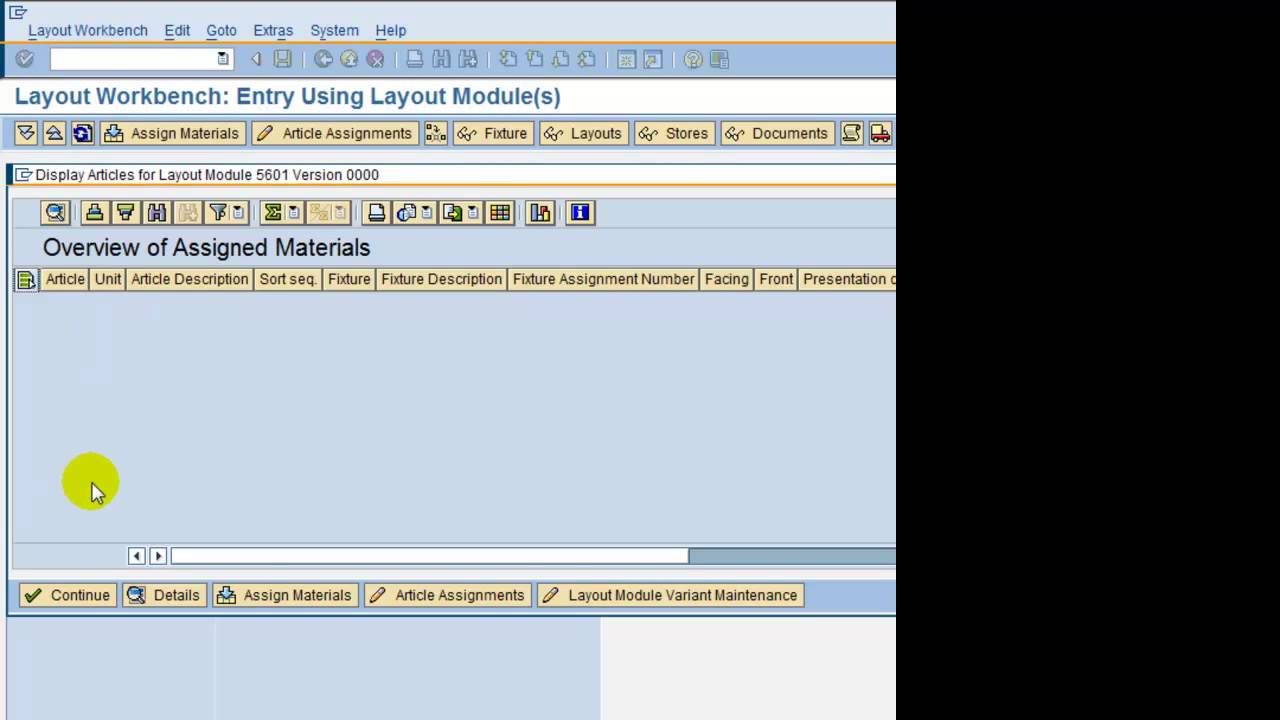
Task: Click the scroll-shaped icon after Documents
Action: pos(851,133)
